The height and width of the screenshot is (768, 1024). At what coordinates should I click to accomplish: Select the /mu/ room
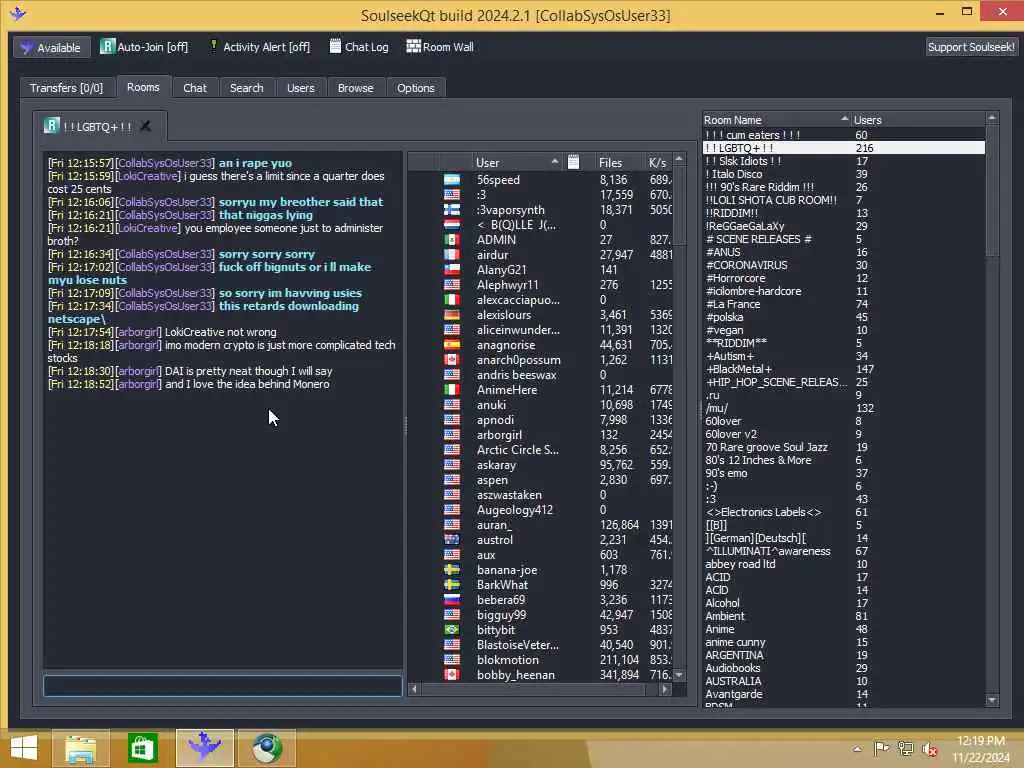(844, 408)
